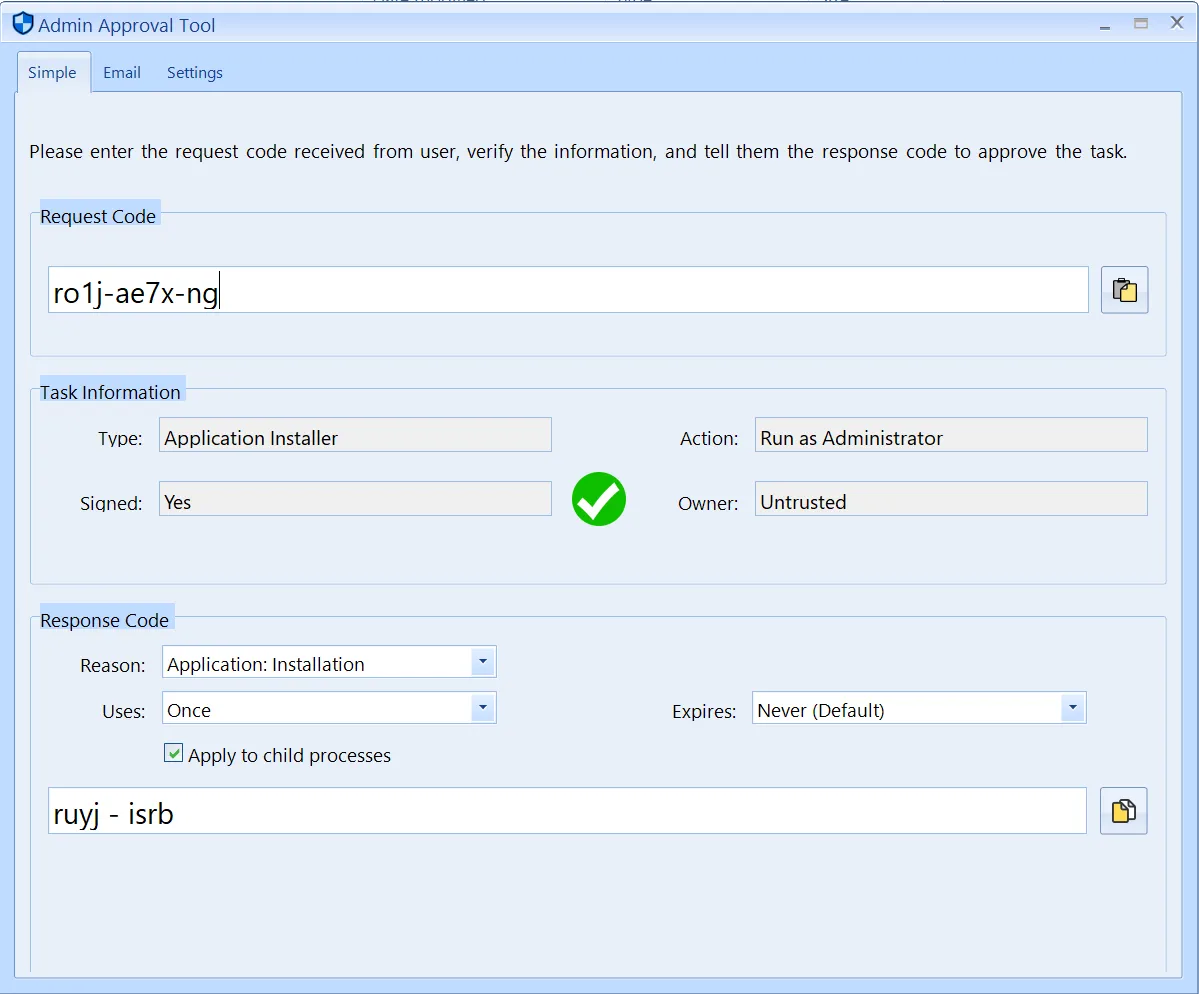This screenshot has width=1199, height=994.
Task: Click the green signature verification checkmark
Action: (x=598, y=498)
